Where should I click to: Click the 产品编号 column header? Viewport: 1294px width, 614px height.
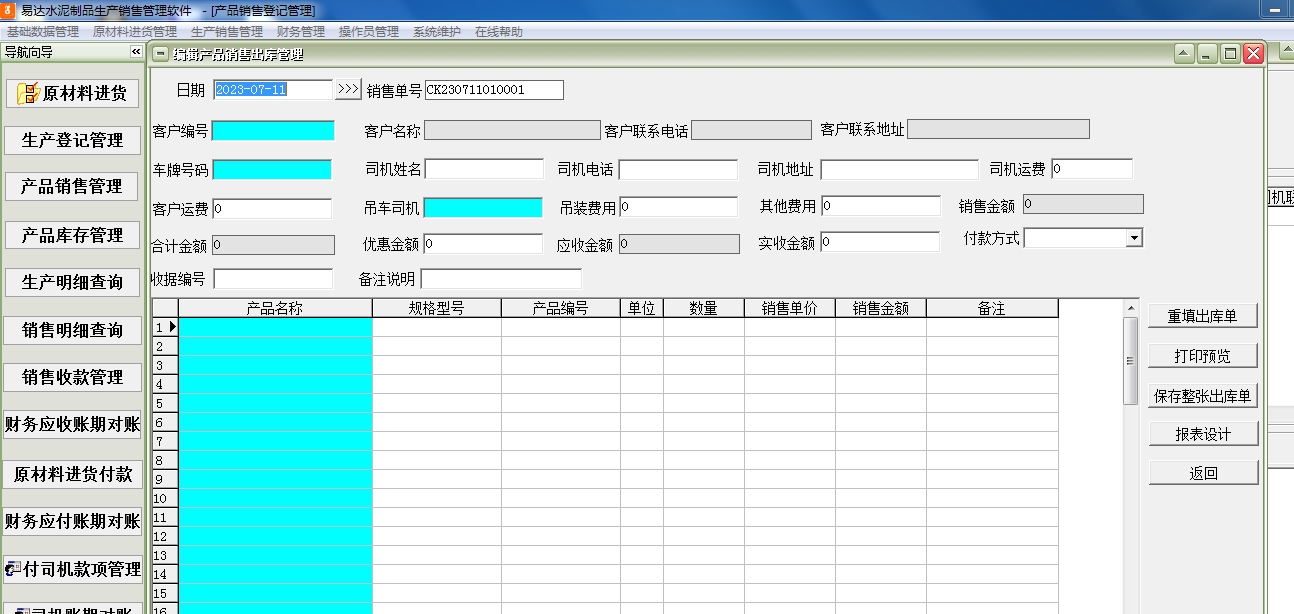coord(561,309)
